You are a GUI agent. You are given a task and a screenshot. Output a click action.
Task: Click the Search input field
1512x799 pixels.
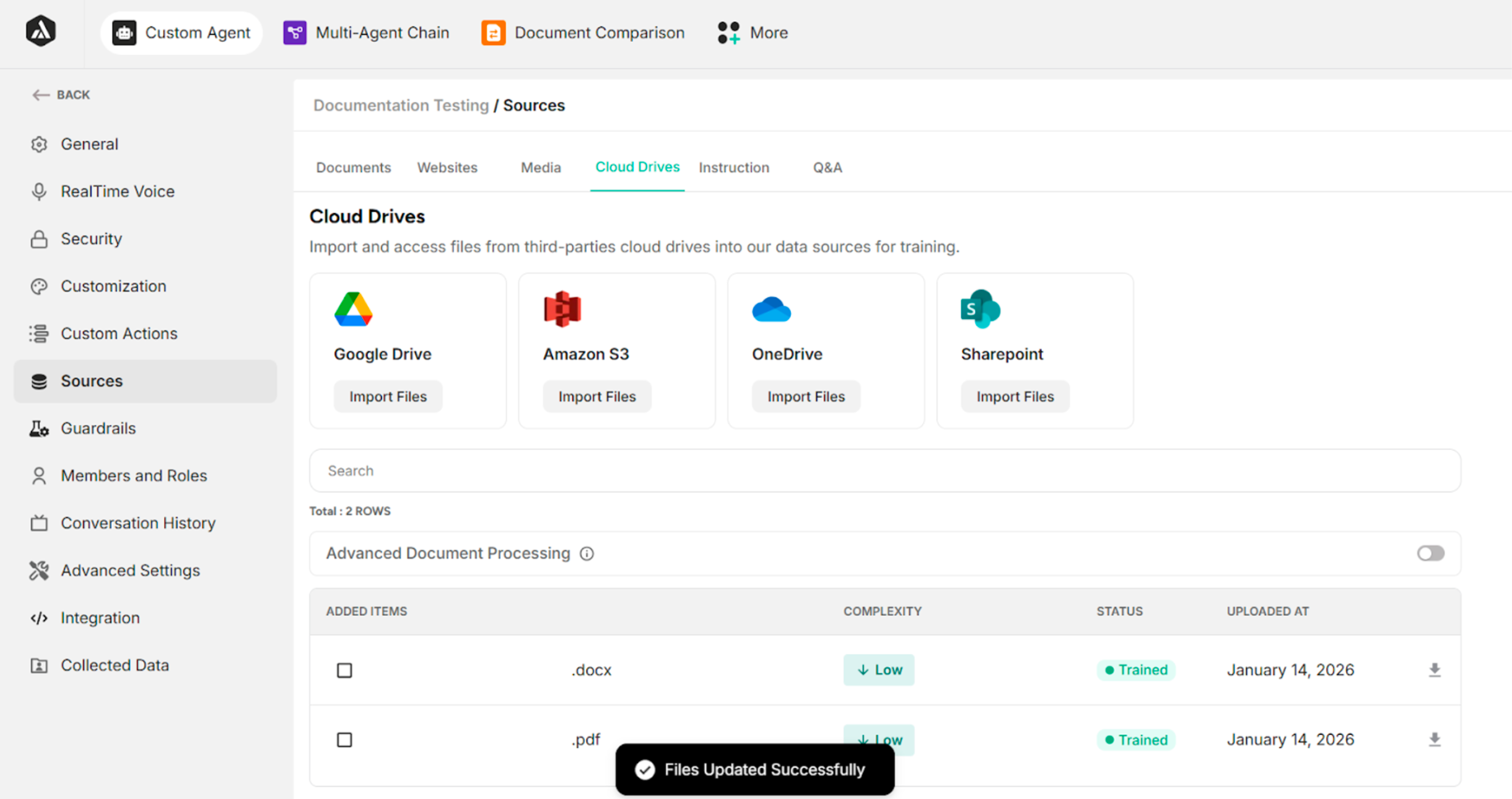pos(884,470)
